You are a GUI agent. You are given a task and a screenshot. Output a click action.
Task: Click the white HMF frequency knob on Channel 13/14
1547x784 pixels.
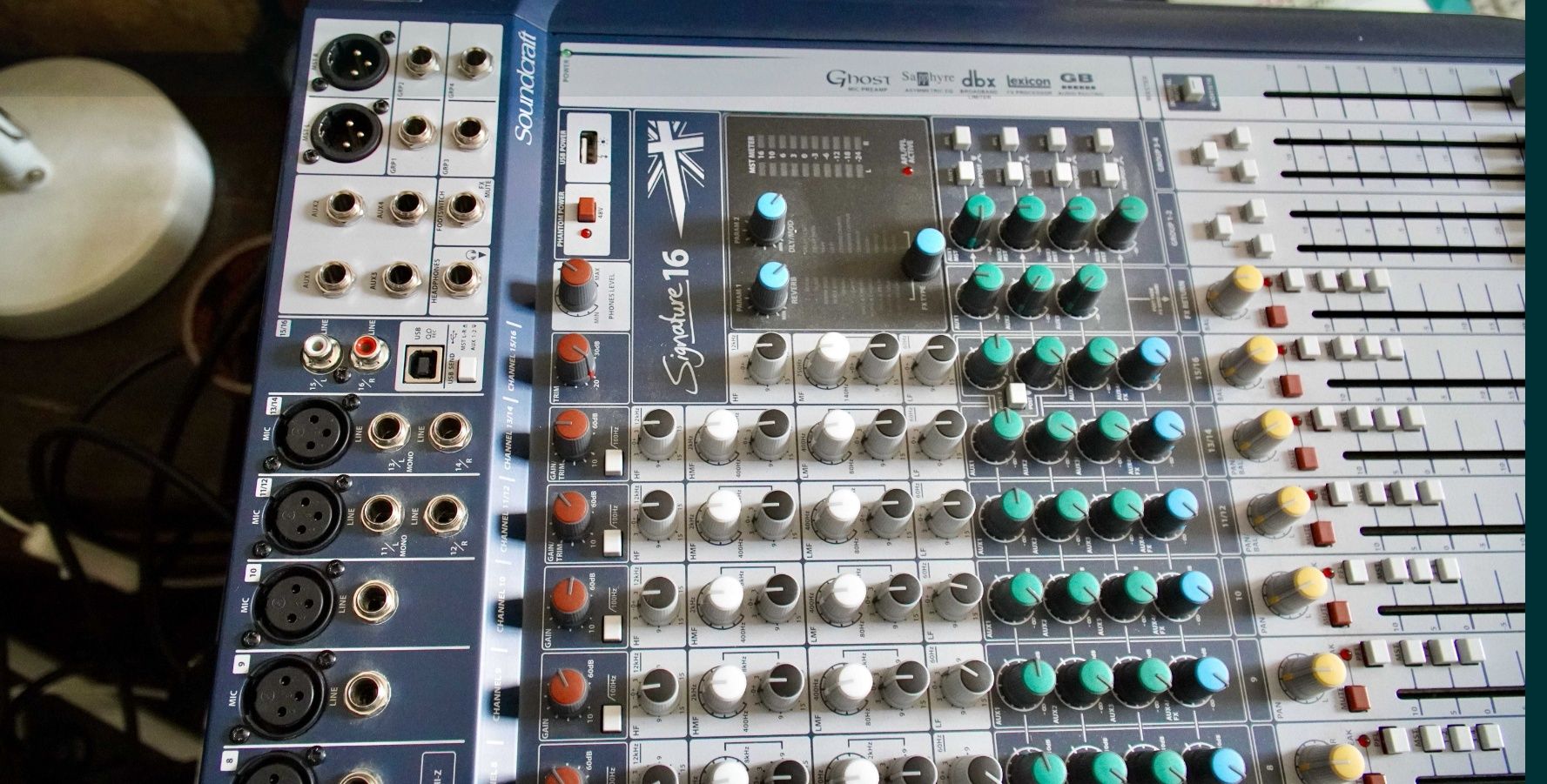[x=722, y=436]
